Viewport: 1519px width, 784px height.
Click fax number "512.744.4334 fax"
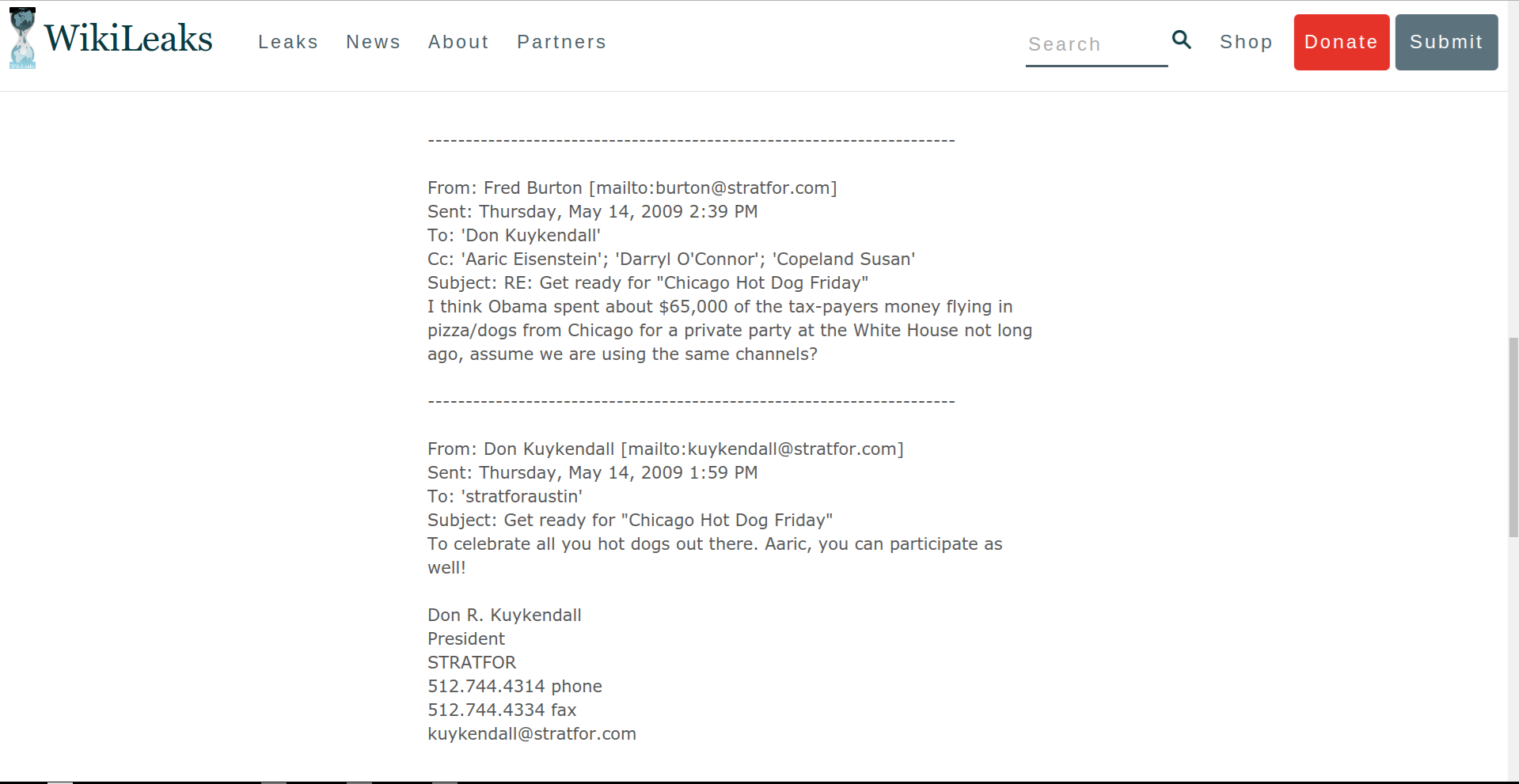coord(502,710)
